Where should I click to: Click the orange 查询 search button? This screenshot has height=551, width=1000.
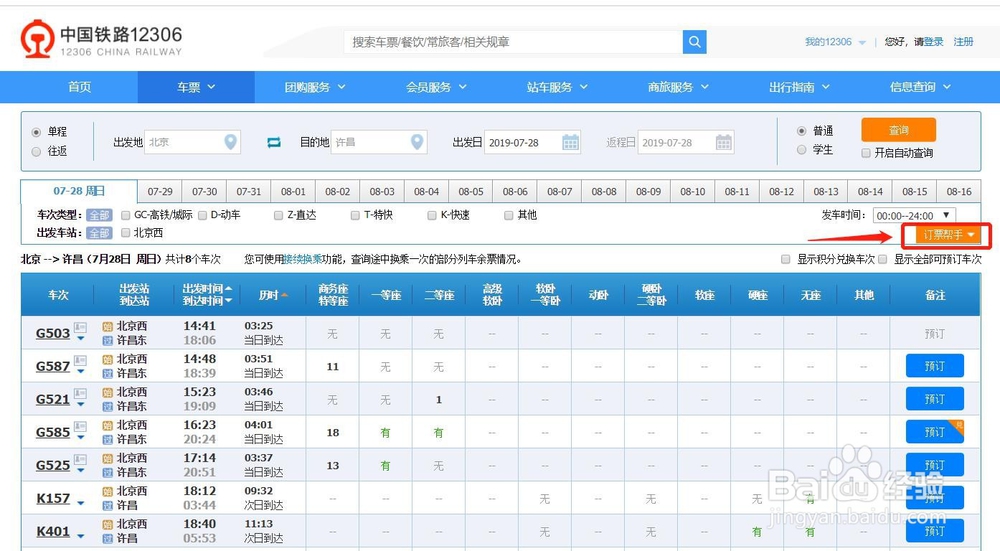coord(899,130)
